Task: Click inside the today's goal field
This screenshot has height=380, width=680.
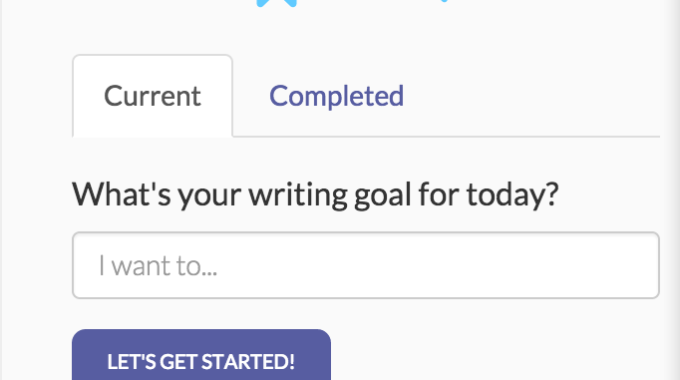Action: (366, 265)
